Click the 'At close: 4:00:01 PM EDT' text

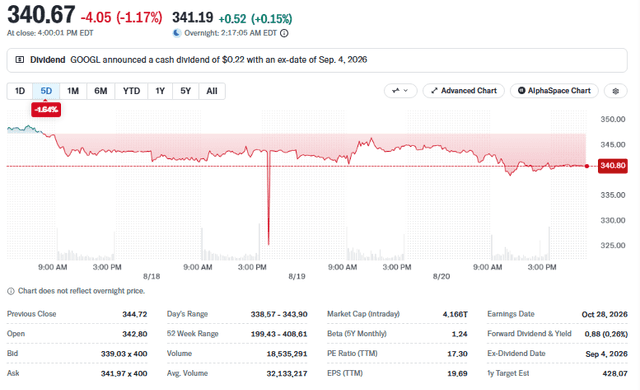pos(50,33)
